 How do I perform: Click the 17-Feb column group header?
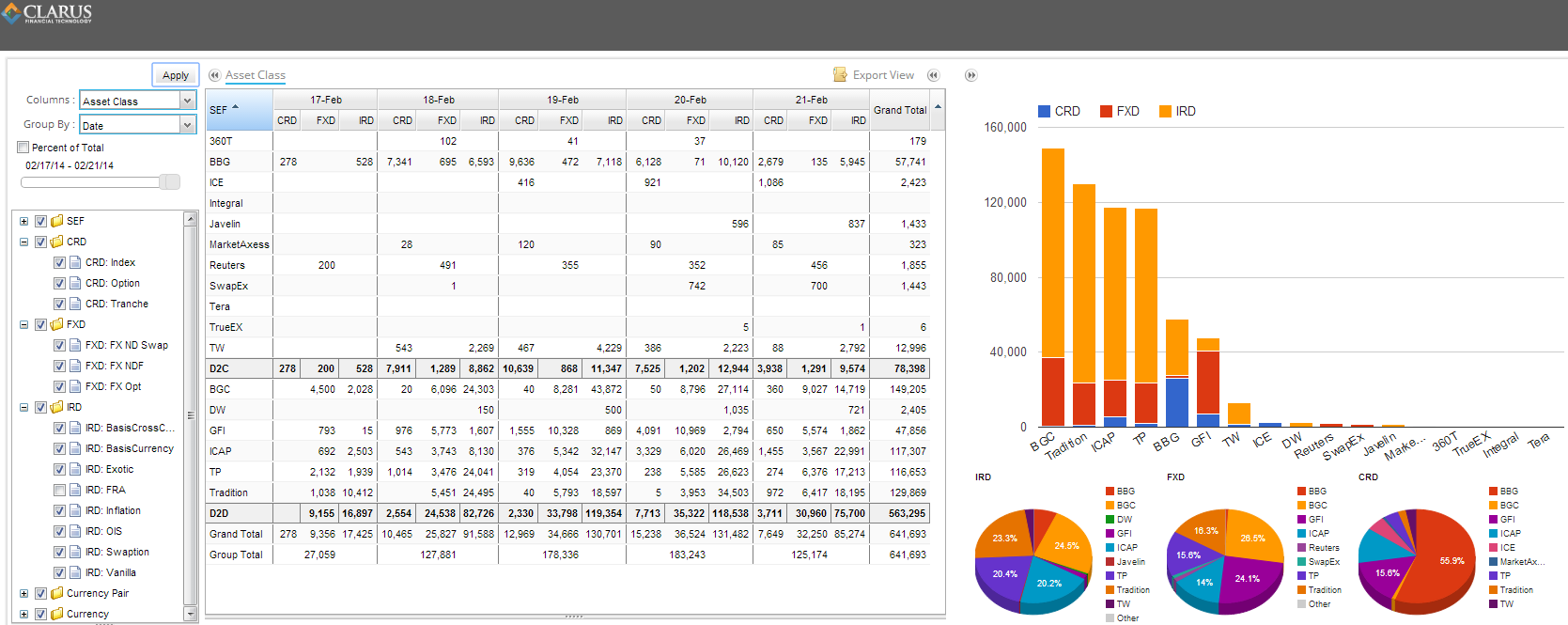coord(326,100)
